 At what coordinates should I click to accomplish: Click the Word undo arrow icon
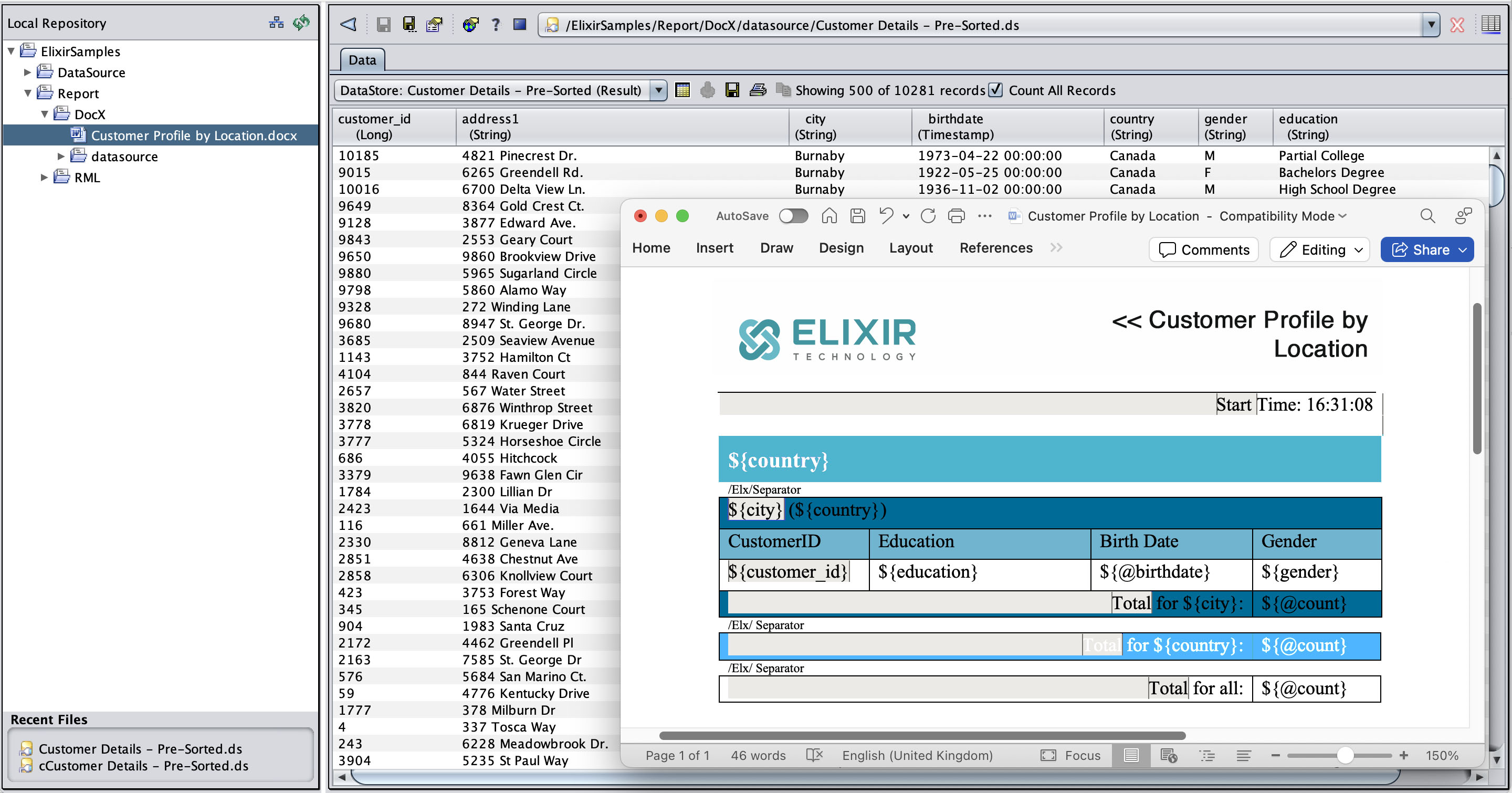(886, 216)
